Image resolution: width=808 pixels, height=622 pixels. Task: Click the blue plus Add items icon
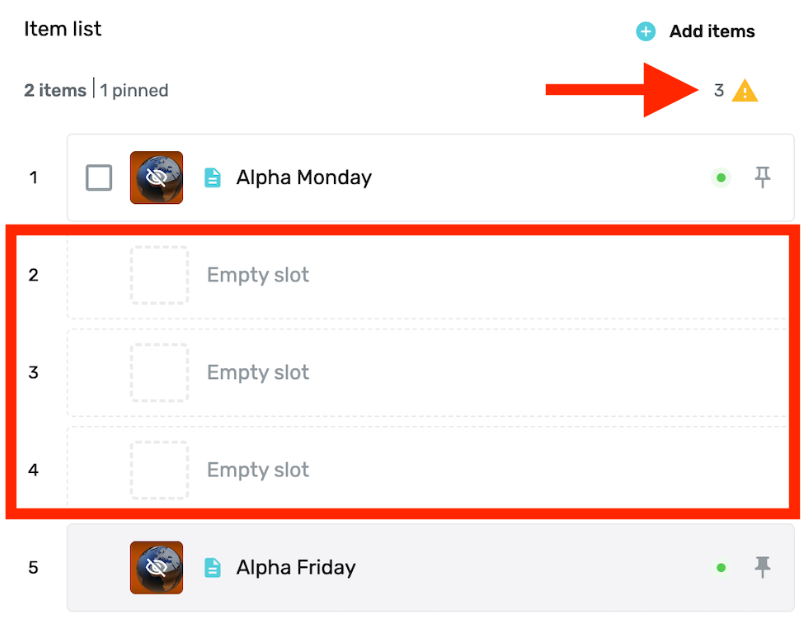pos(645,31)
